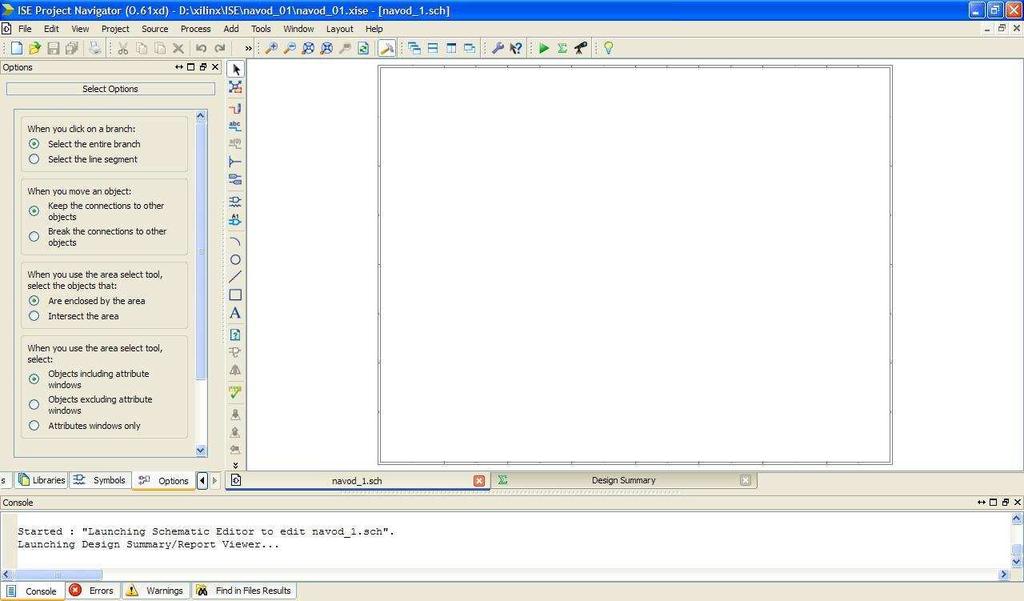Viewport: 1024px width, 601px height.
Task: Click the green sigma Design Summary icon
Action: [x=562, y=48]
